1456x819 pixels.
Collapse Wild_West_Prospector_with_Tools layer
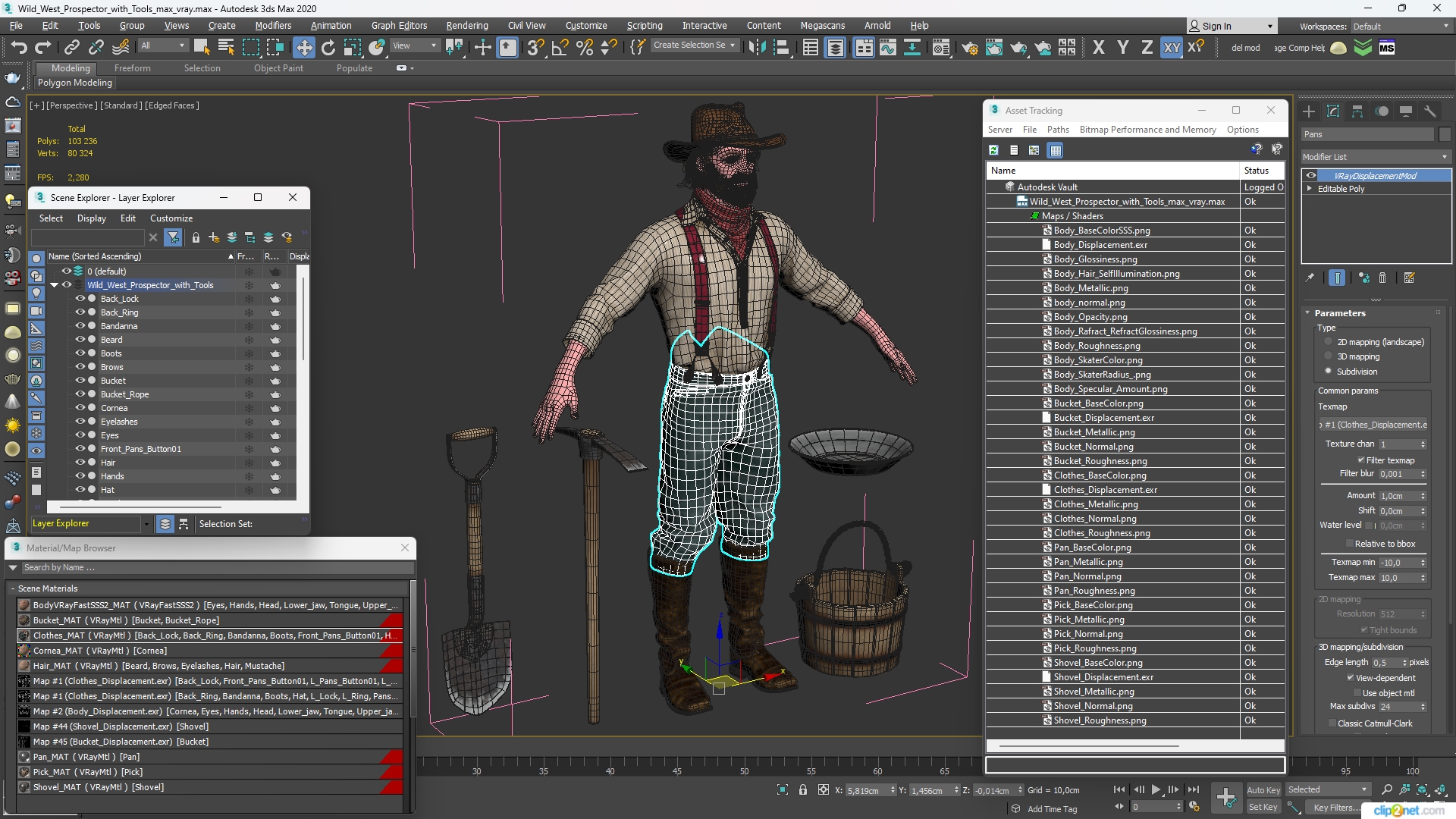pyautogui.click(x=54, y=285)
